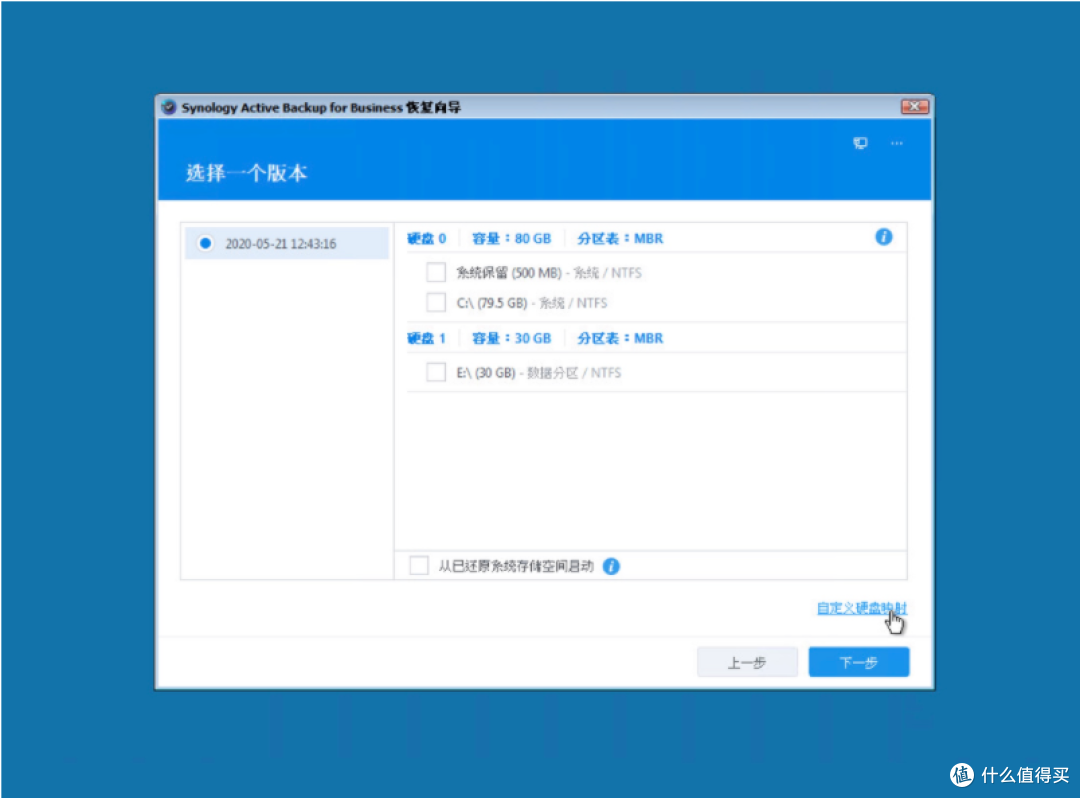Click the info icon in 硬盘 0 header
Image resolution: width=1080 pixels, height=798 pixels.
pyautogui.click(x=884, y=238)
